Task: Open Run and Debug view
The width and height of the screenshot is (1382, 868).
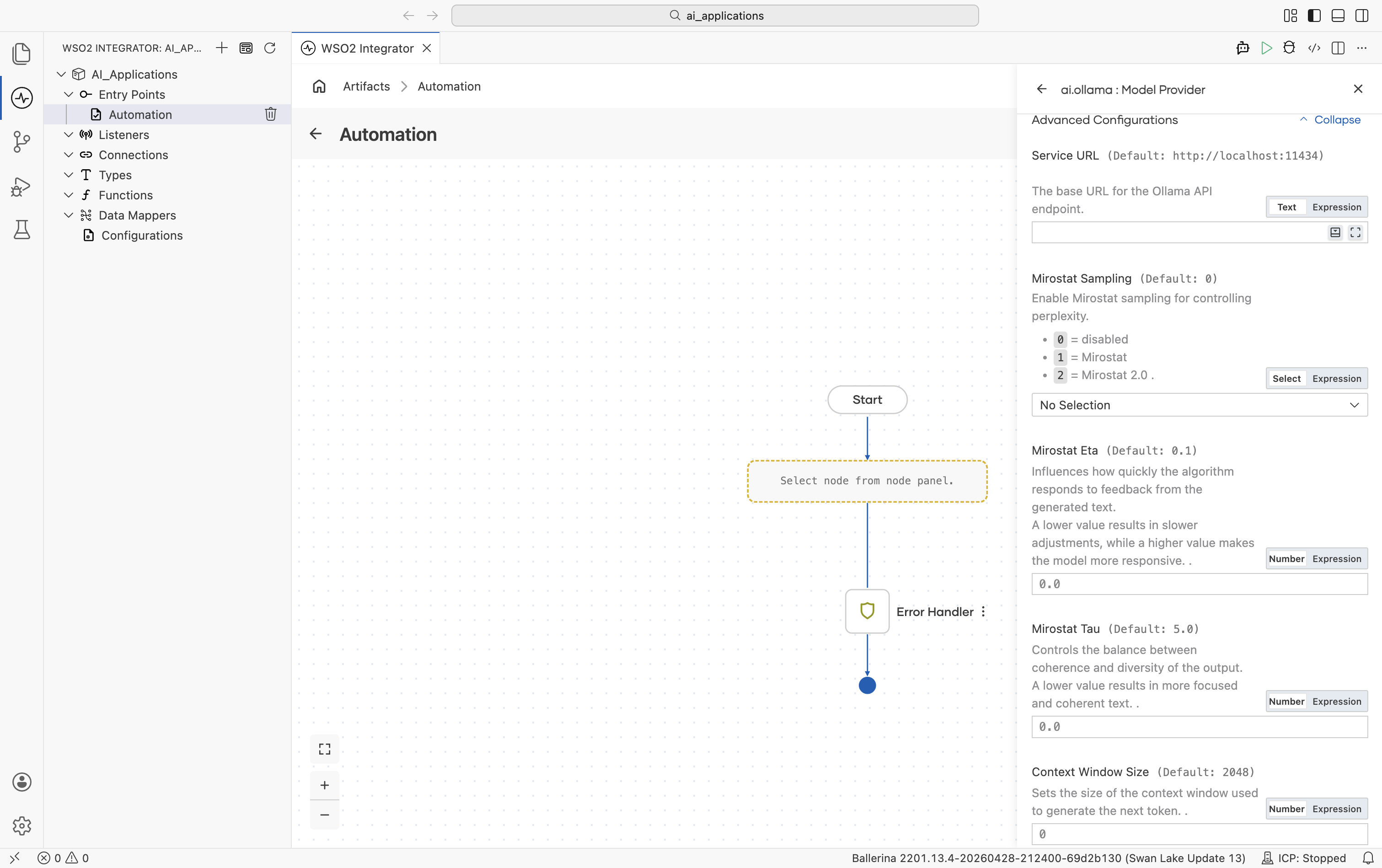Action: click(x=22, y=186)
